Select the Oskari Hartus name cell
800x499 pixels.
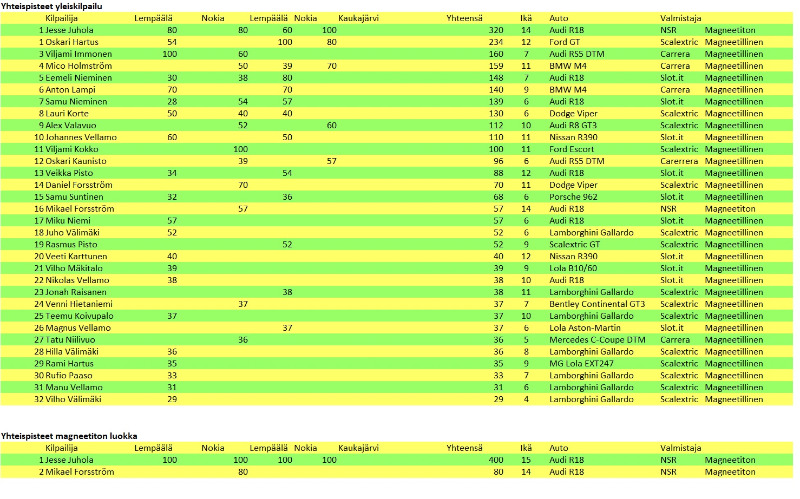pos(71,42)
